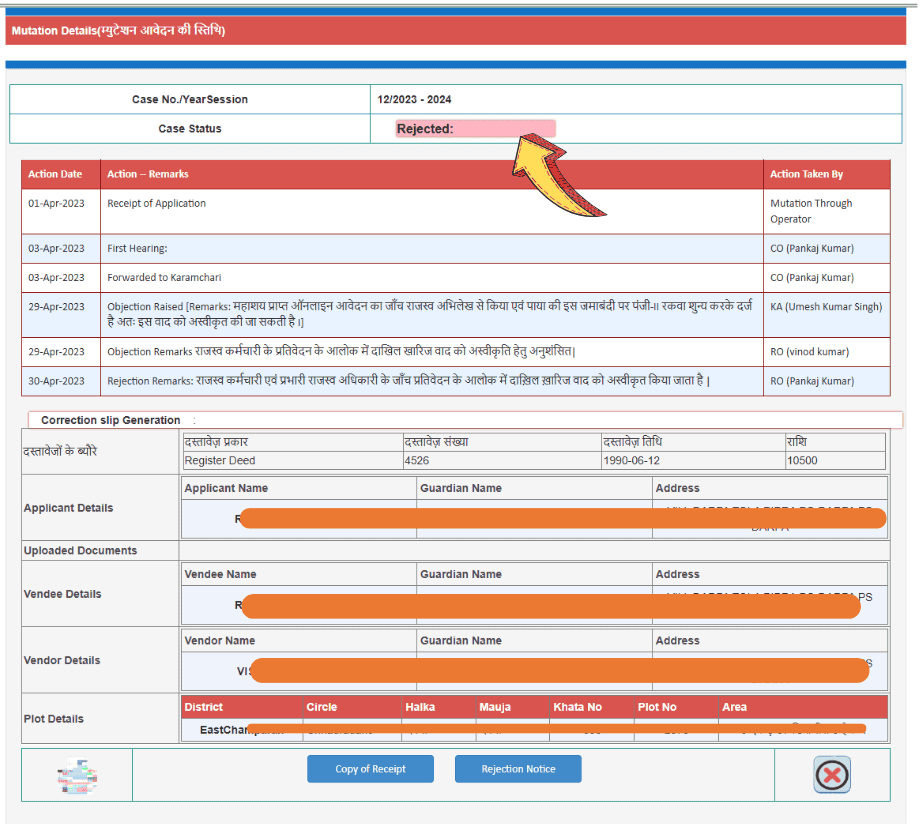Select the First Hearing action entry
The image size is (921, 840).
pos(137,249)
